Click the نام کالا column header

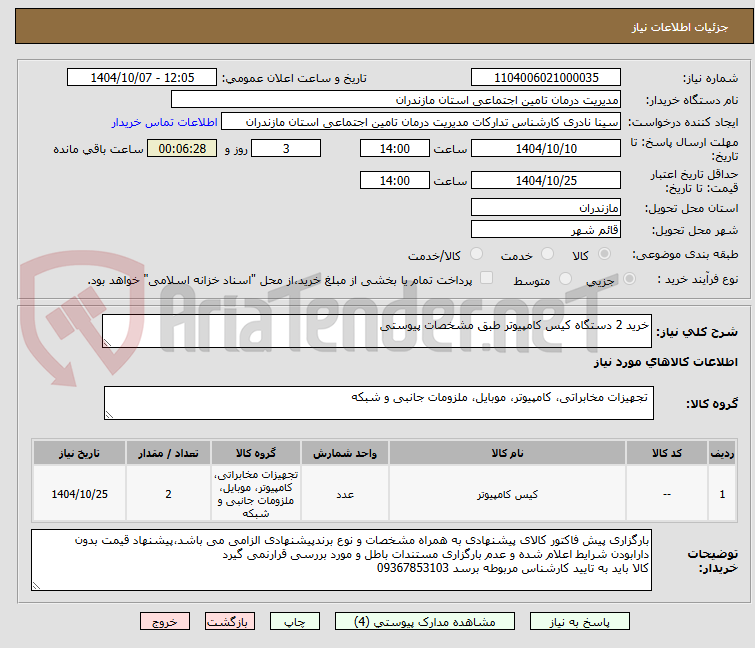tap(507, 453)
